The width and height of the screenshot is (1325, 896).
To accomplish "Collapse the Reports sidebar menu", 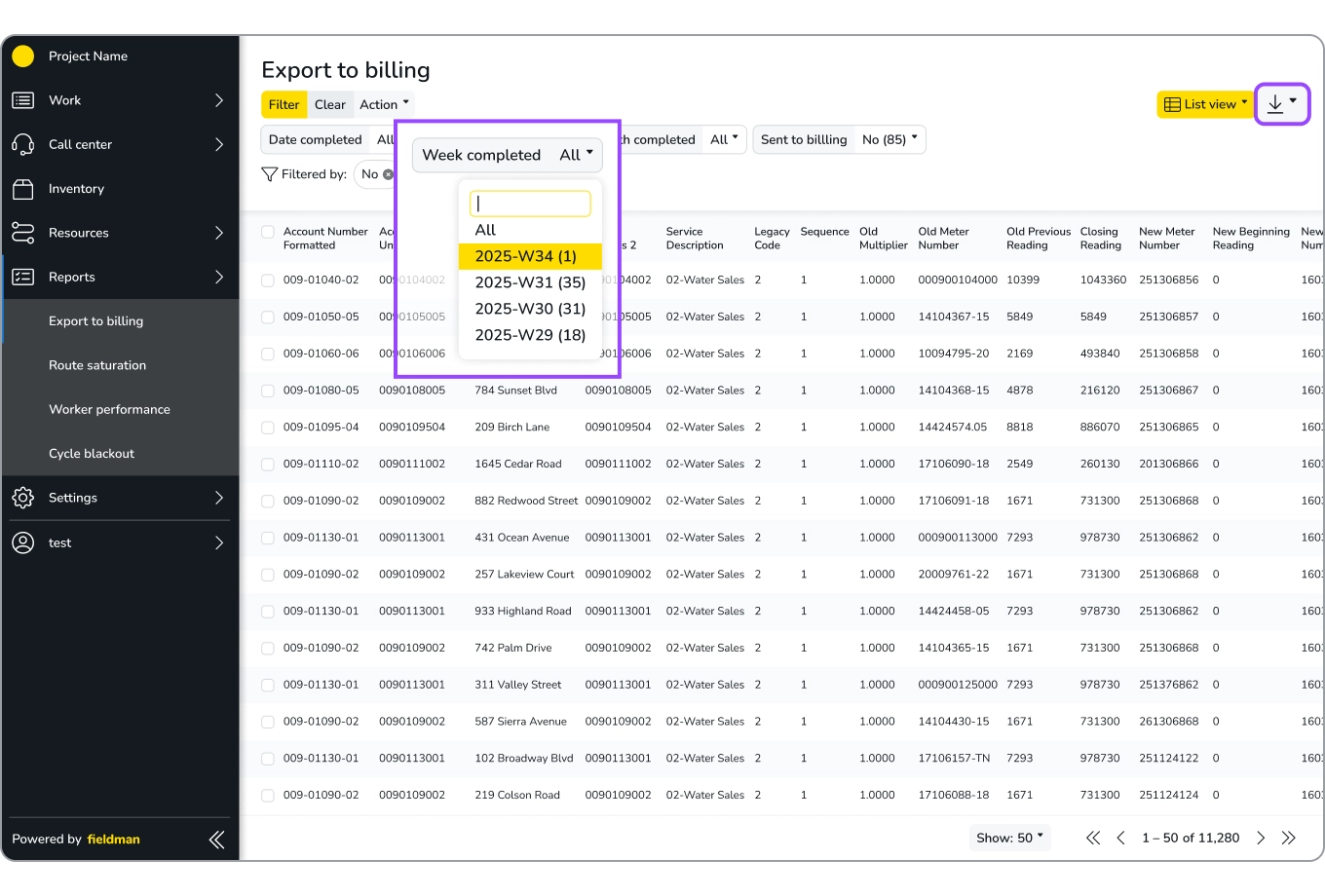I will (x=219, y=277).
